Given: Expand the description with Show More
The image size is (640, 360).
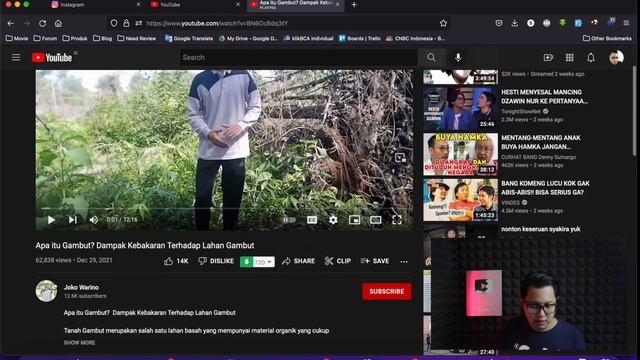Looking at the screenshot, I should point(79,343).
